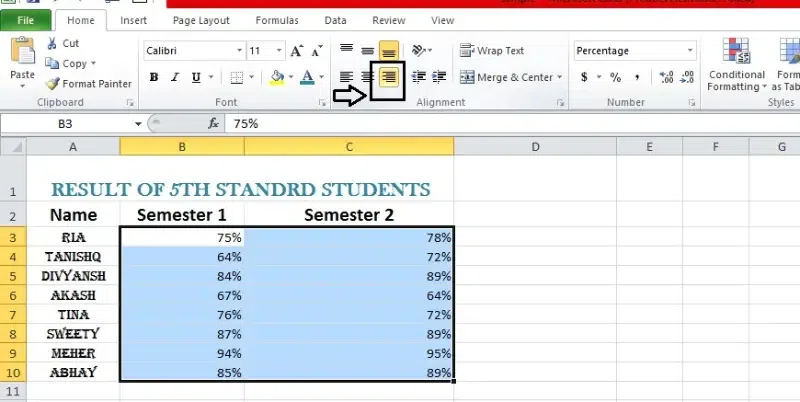Viewport: 800px width, 402px height.
Task: Open the Copy options arrow
Action: pyautogui.click(x=93, y=63)
